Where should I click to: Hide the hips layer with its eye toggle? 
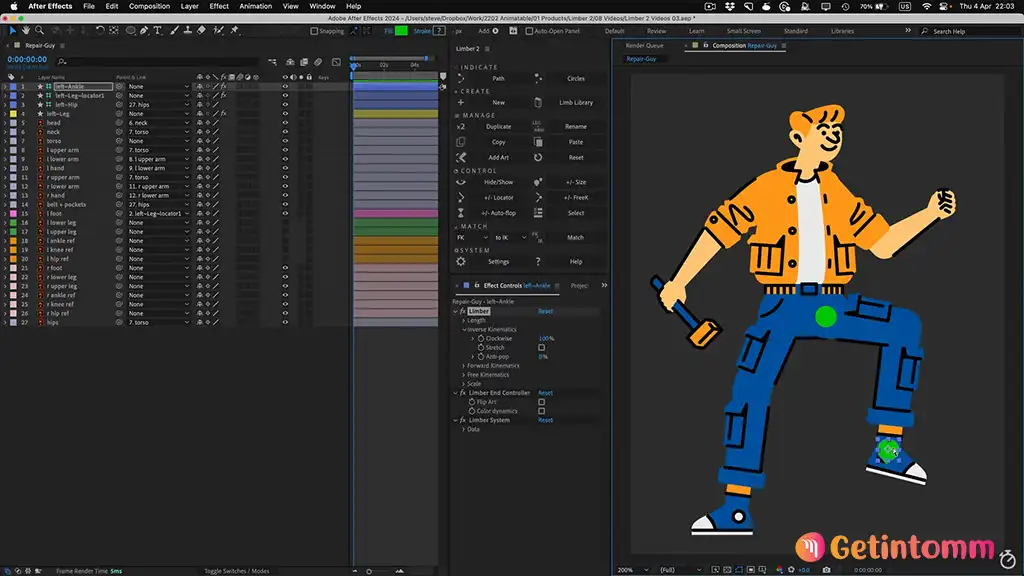tap(285, 323)
